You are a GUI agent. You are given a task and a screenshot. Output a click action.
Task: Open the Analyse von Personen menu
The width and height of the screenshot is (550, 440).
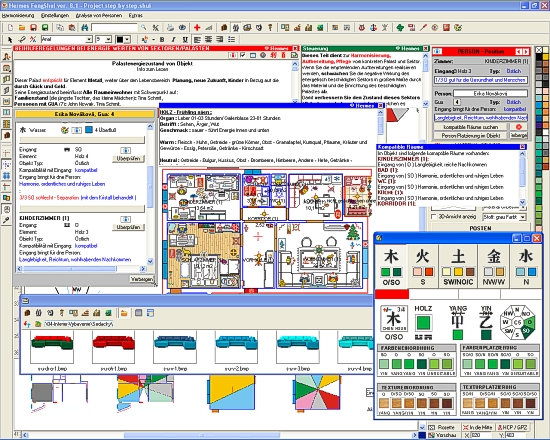[x=99, y=15]
